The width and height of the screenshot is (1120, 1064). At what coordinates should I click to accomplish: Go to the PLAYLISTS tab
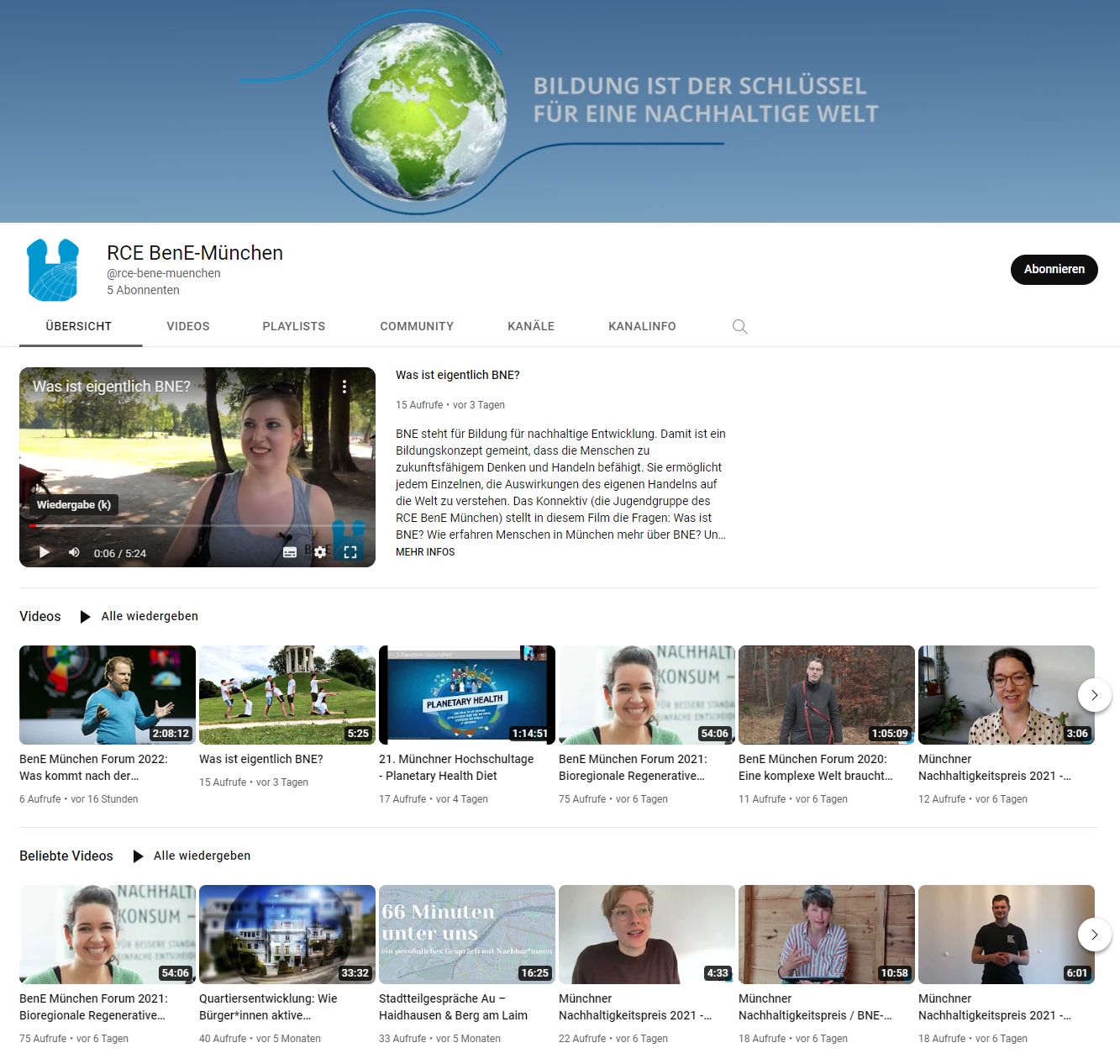coord(293,326)
